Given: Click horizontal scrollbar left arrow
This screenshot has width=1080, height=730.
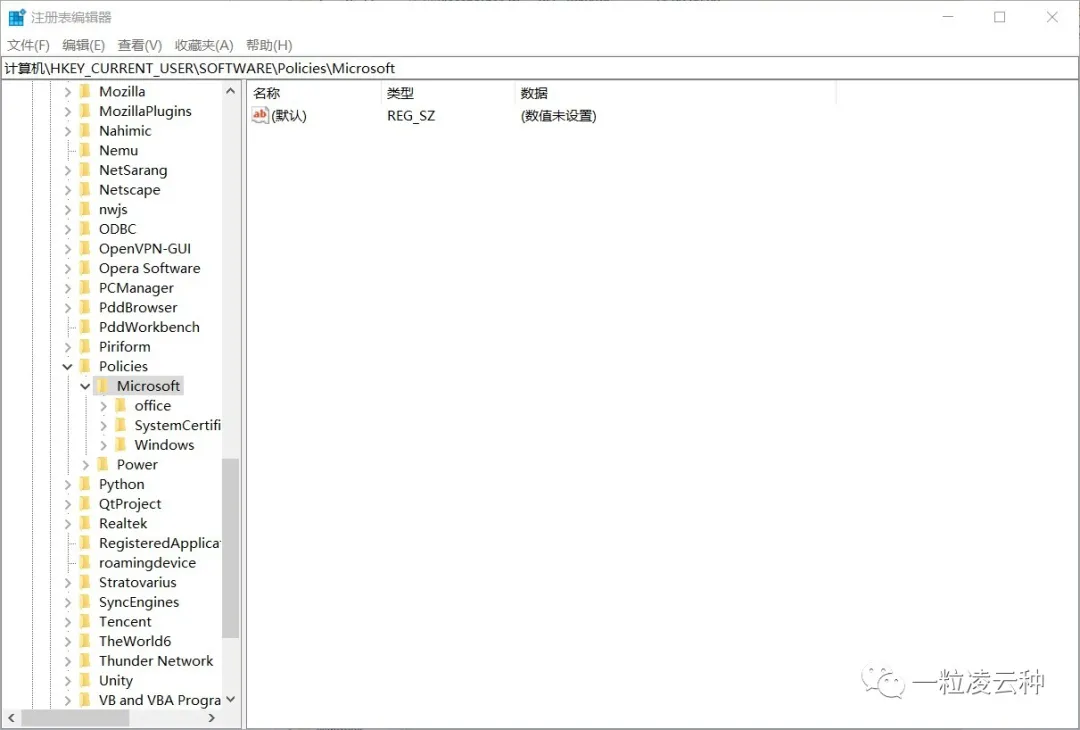Looking at the screenshot, I should click(11, 718).
